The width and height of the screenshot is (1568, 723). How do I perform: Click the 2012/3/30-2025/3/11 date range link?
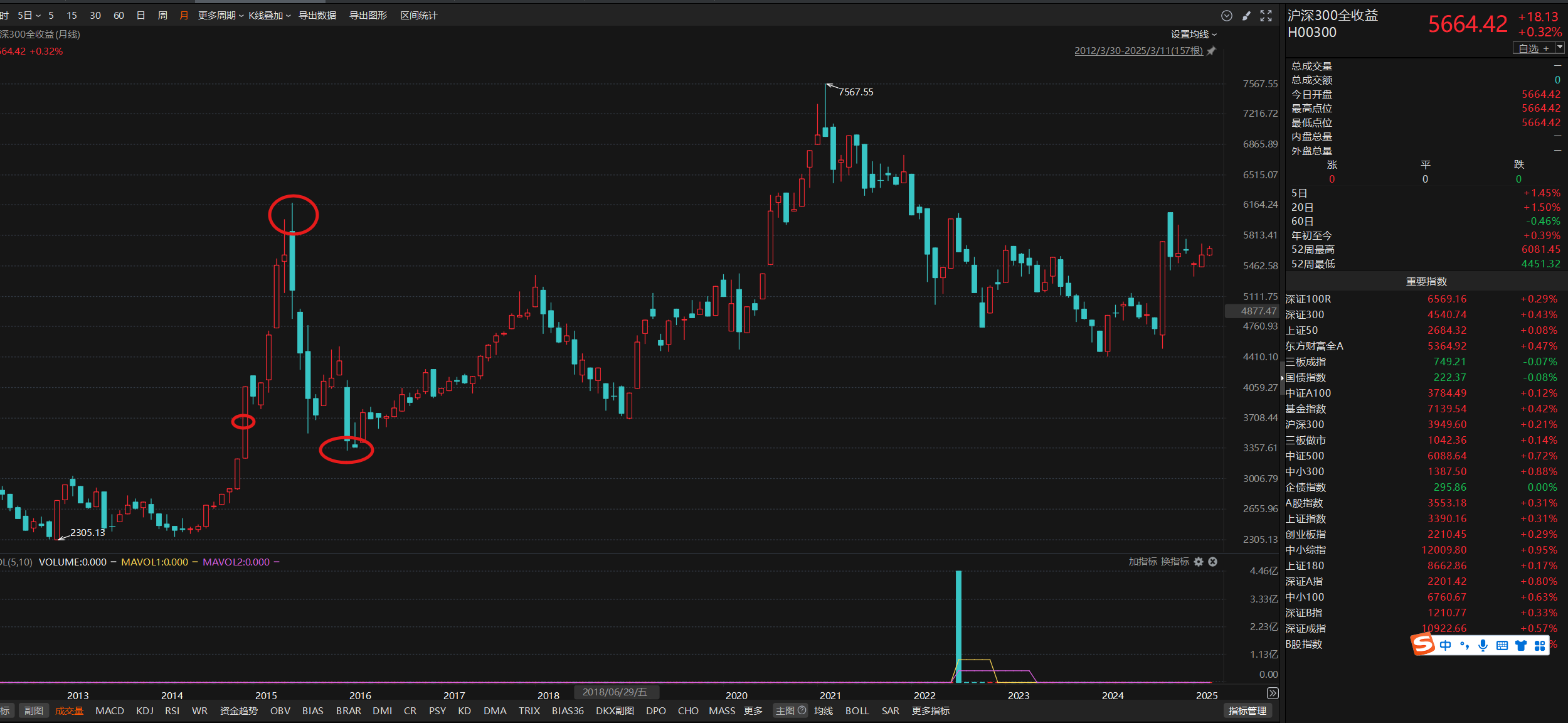pos(1138,51)
